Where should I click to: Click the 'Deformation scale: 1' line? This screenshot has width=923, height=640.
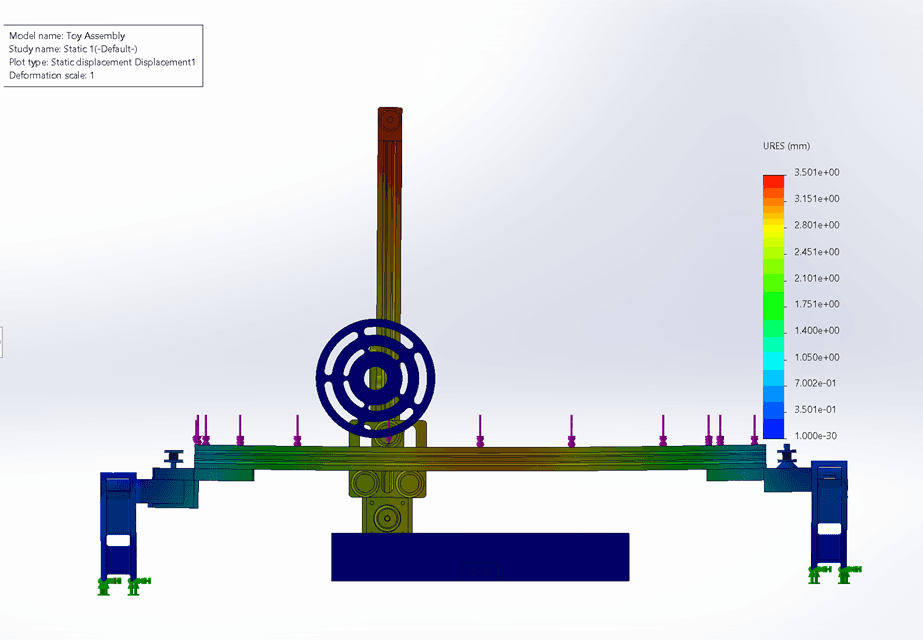[x=51, y=75]
